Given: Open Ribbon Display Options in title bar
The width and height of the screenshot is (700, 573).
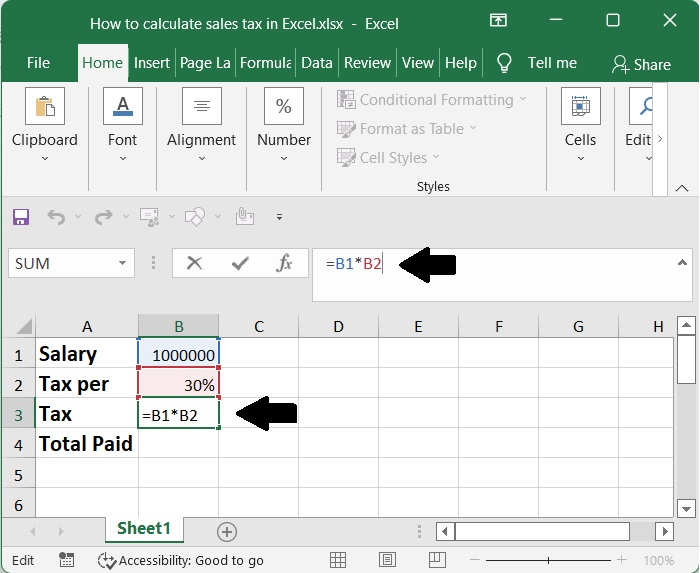Looking at the screenshot, I should click(x=498, y=21).
